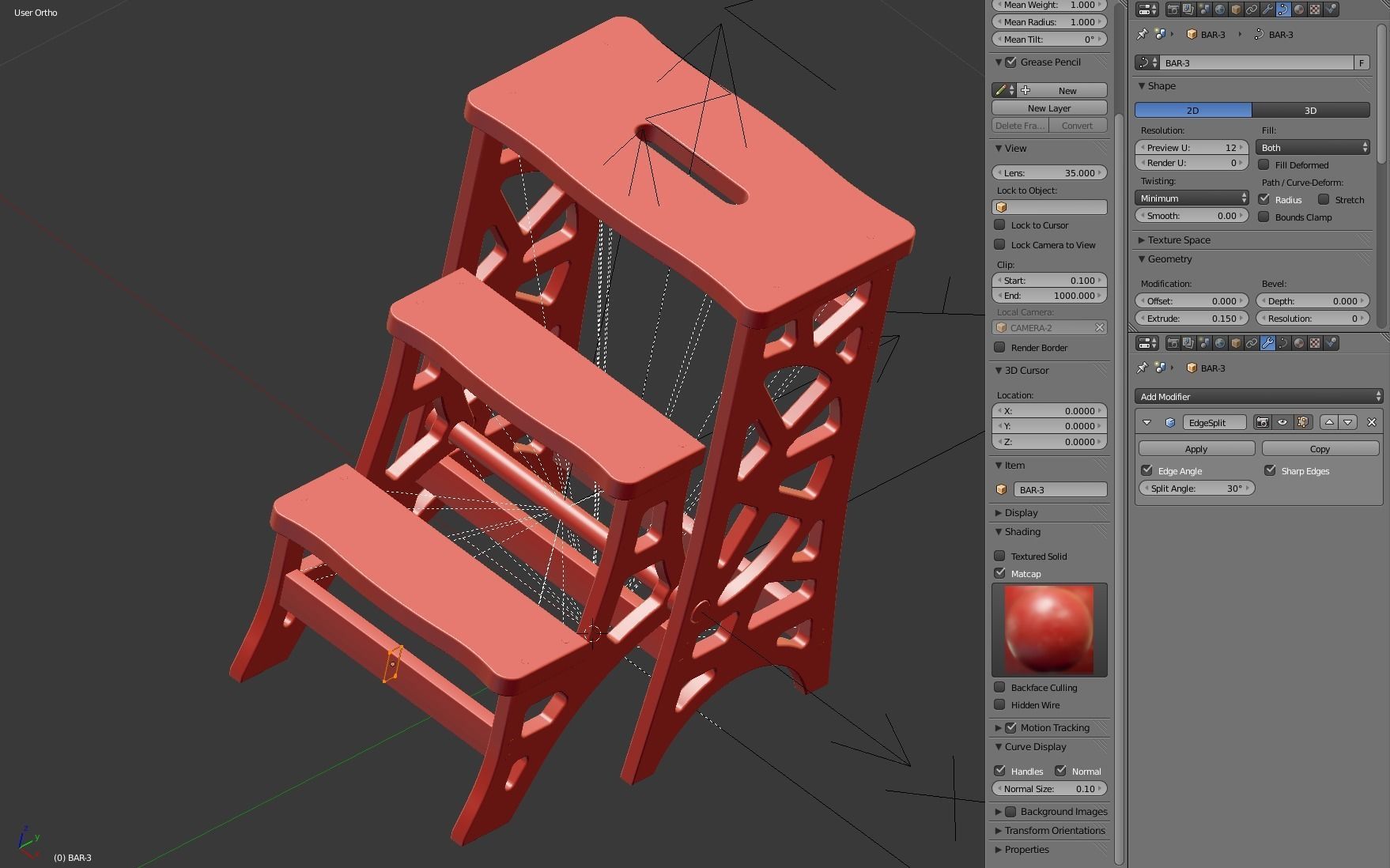Toggle EdgeSplit viewport eye visibility
This screenshot has width=1390, height=868.
click(1282, 422)
